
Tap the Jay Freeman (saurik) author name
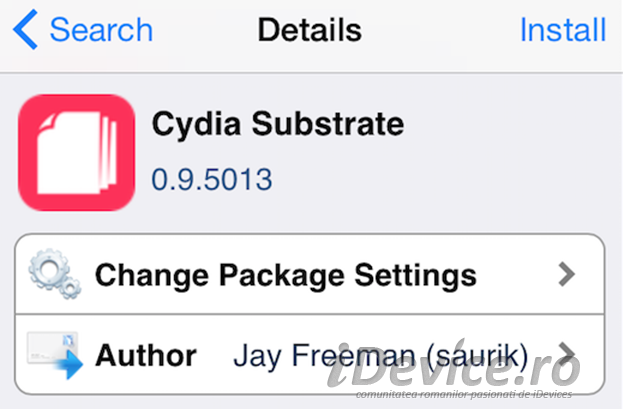[x=381, y=356]
